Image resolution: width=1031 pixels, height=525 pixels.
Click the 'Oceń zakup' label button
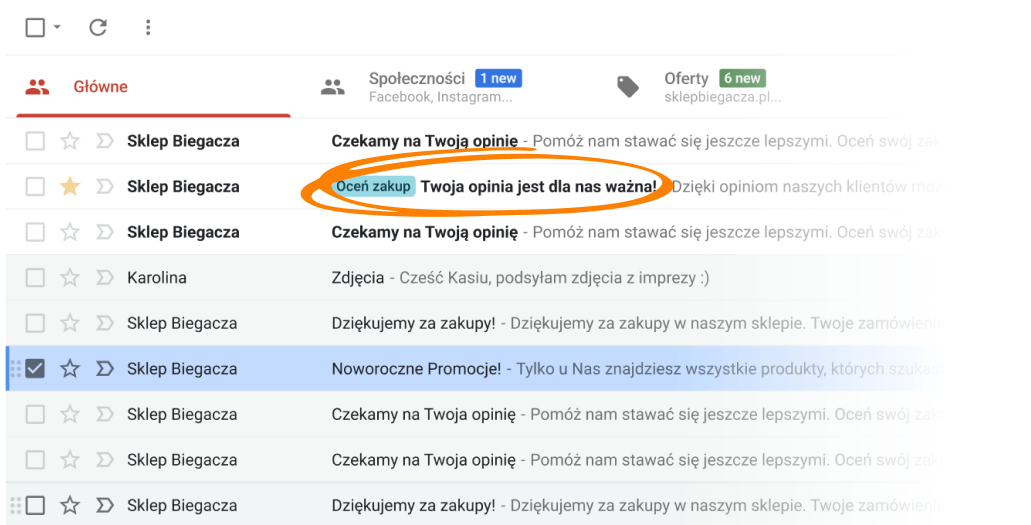(x=373, y=186)
